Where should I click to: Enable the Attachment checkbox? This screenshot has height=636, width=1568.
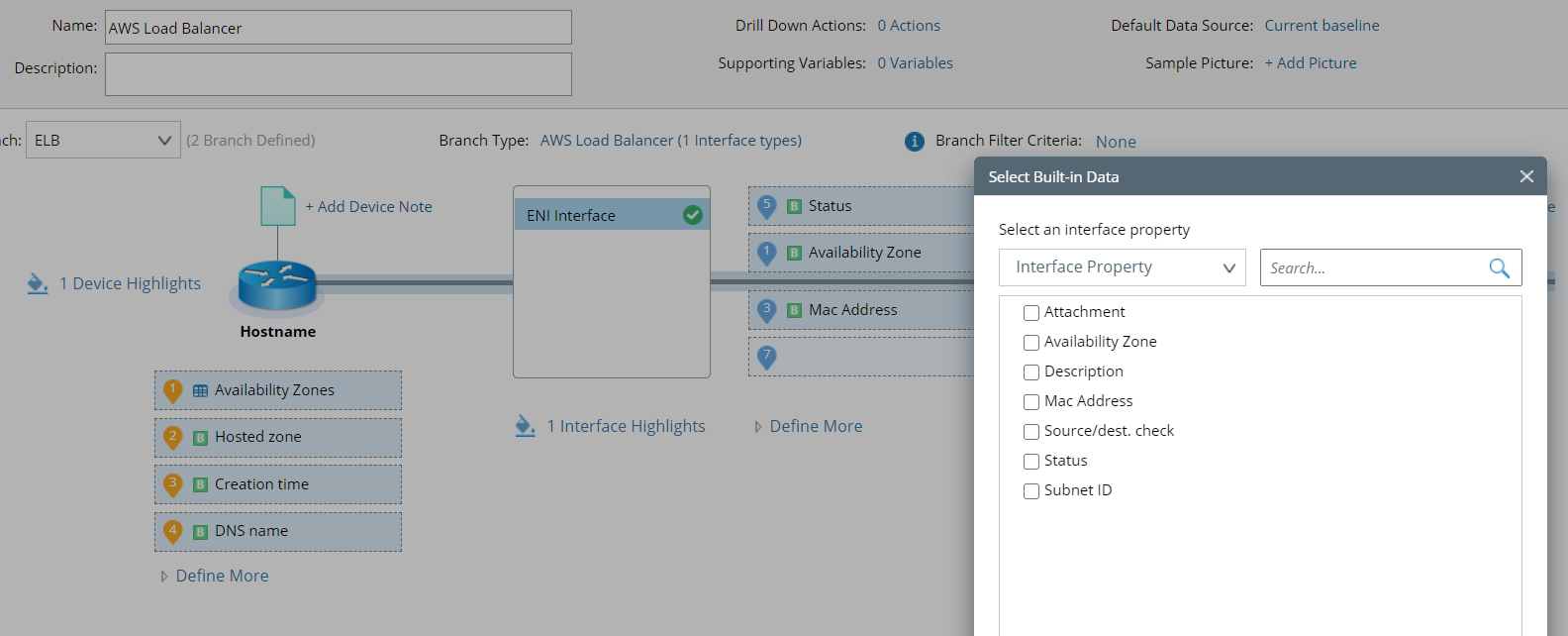coord(1031,313)
